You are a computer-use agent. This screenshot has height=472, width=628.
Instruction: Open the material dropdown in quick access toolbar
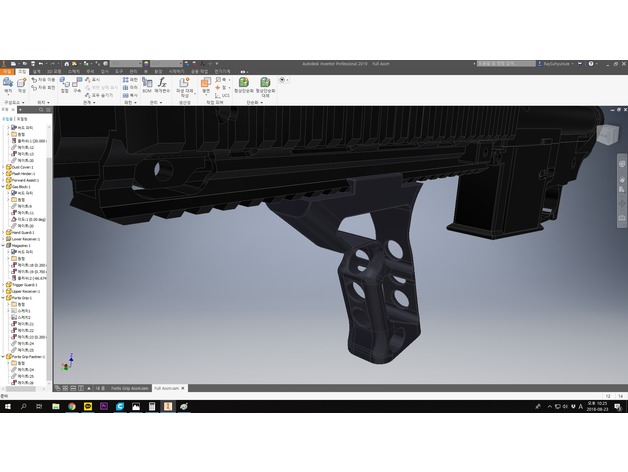pos(125,64)
